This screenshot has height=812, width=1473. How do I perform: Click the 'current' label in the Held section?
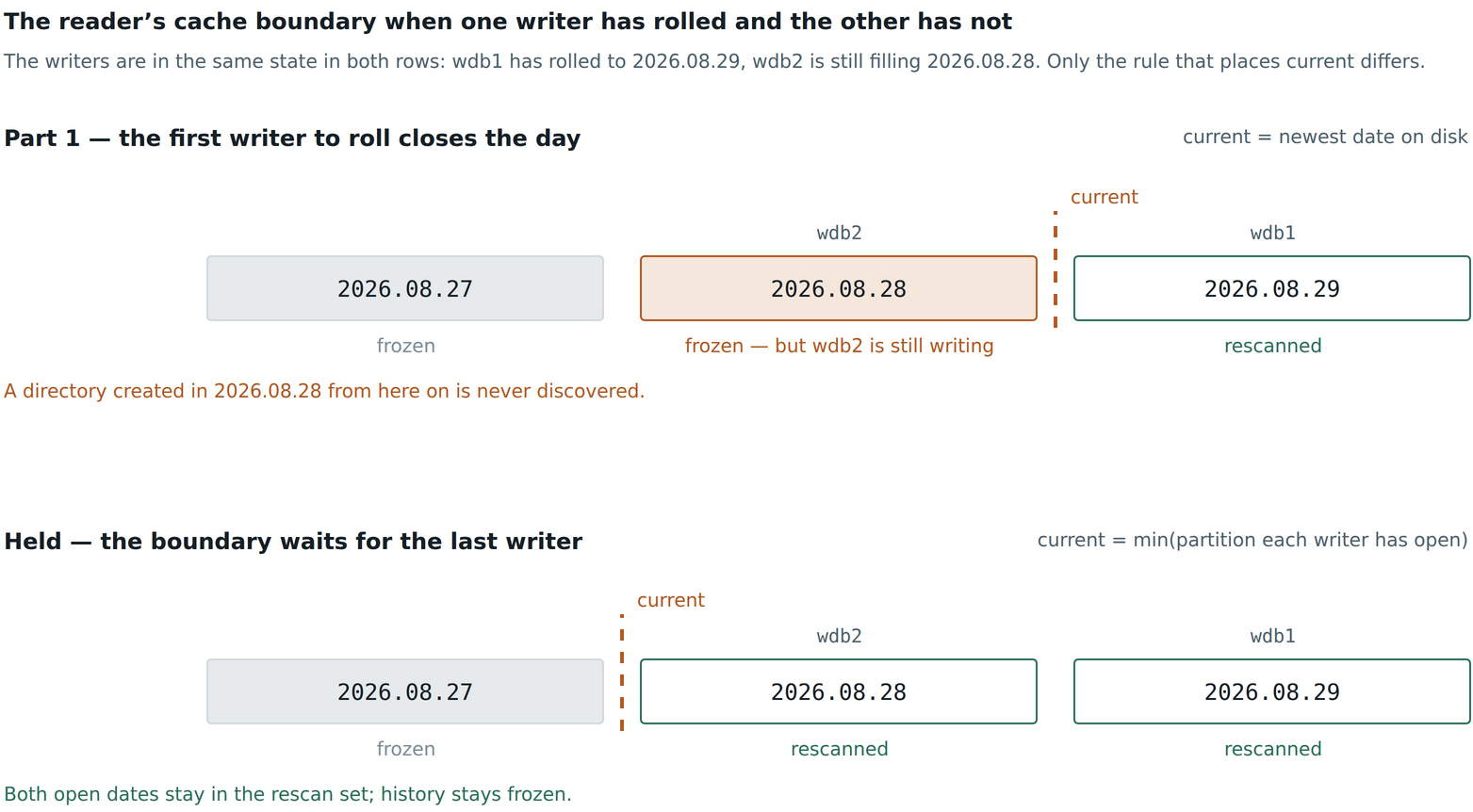pos(671,600)
